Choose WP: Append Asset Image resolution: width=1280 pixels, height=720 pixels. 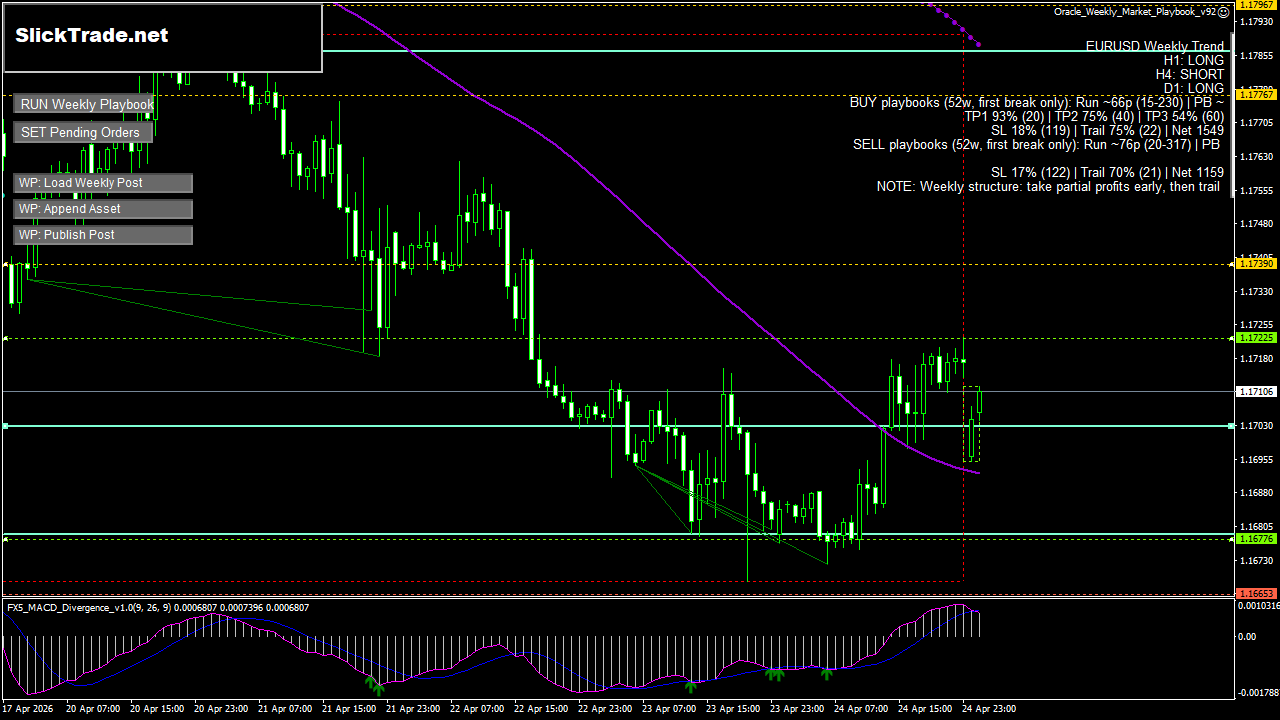click(103, 209)
